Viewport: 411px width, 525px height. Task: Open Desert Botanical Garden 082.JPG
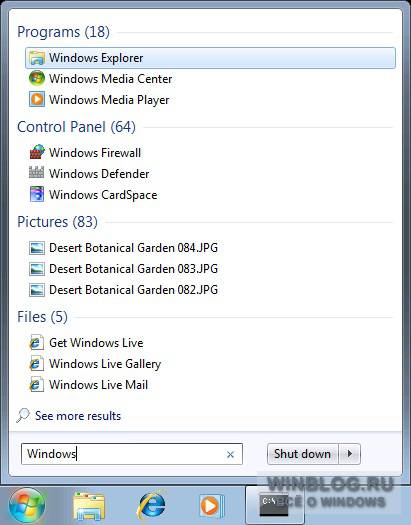[133, 290]
